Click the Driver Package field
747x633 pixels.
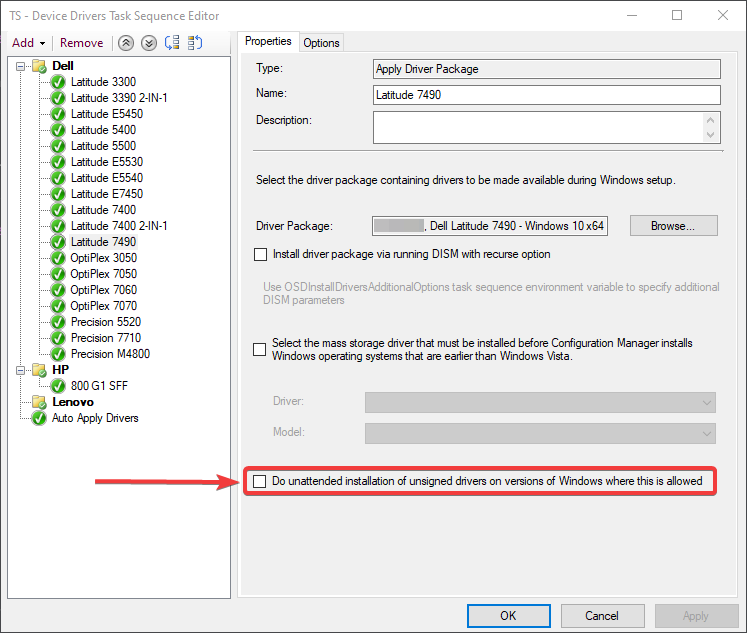point(490,226)
